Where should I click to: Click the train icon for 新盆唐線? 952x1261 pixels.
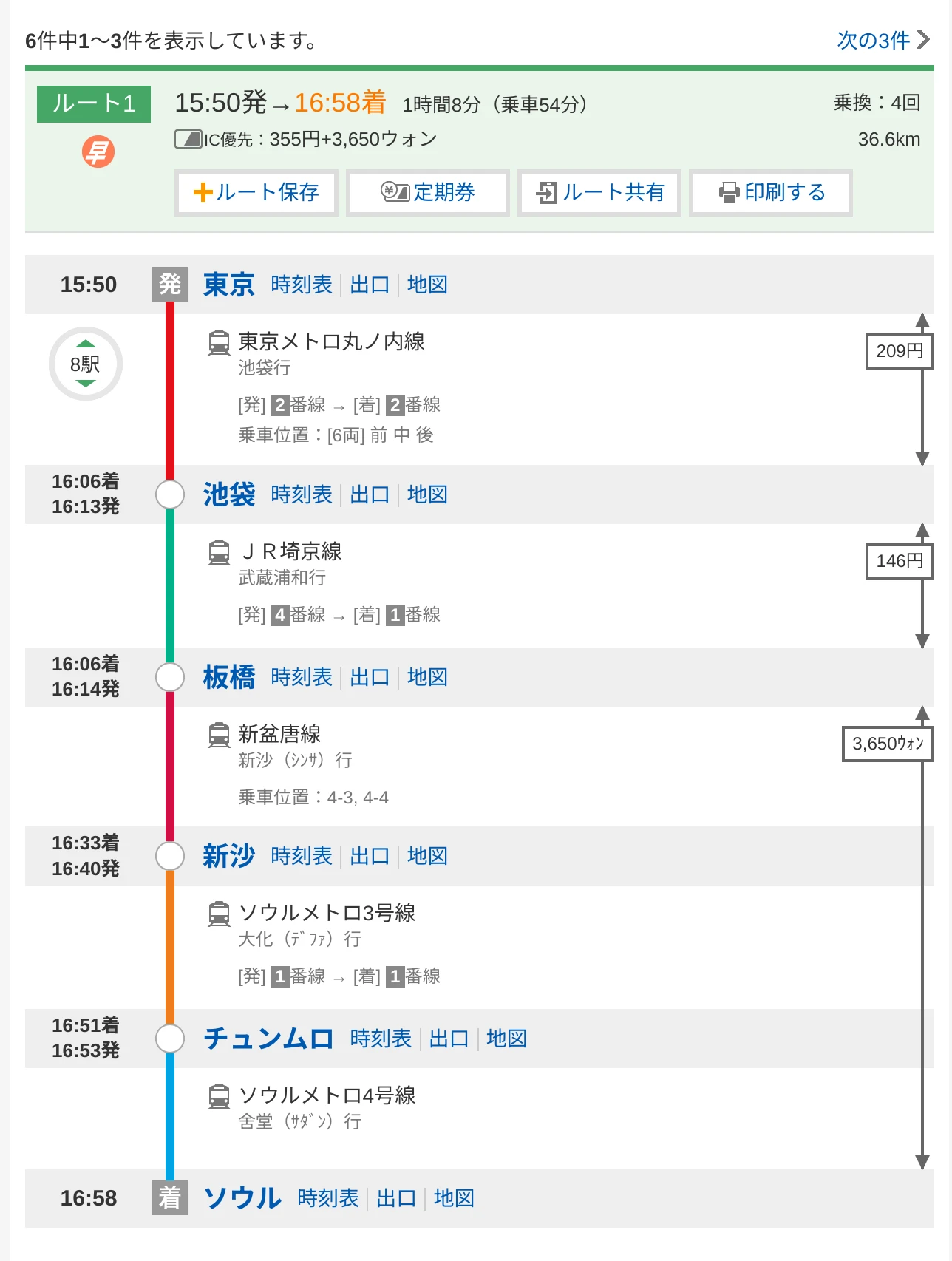(x=219, y=735)
